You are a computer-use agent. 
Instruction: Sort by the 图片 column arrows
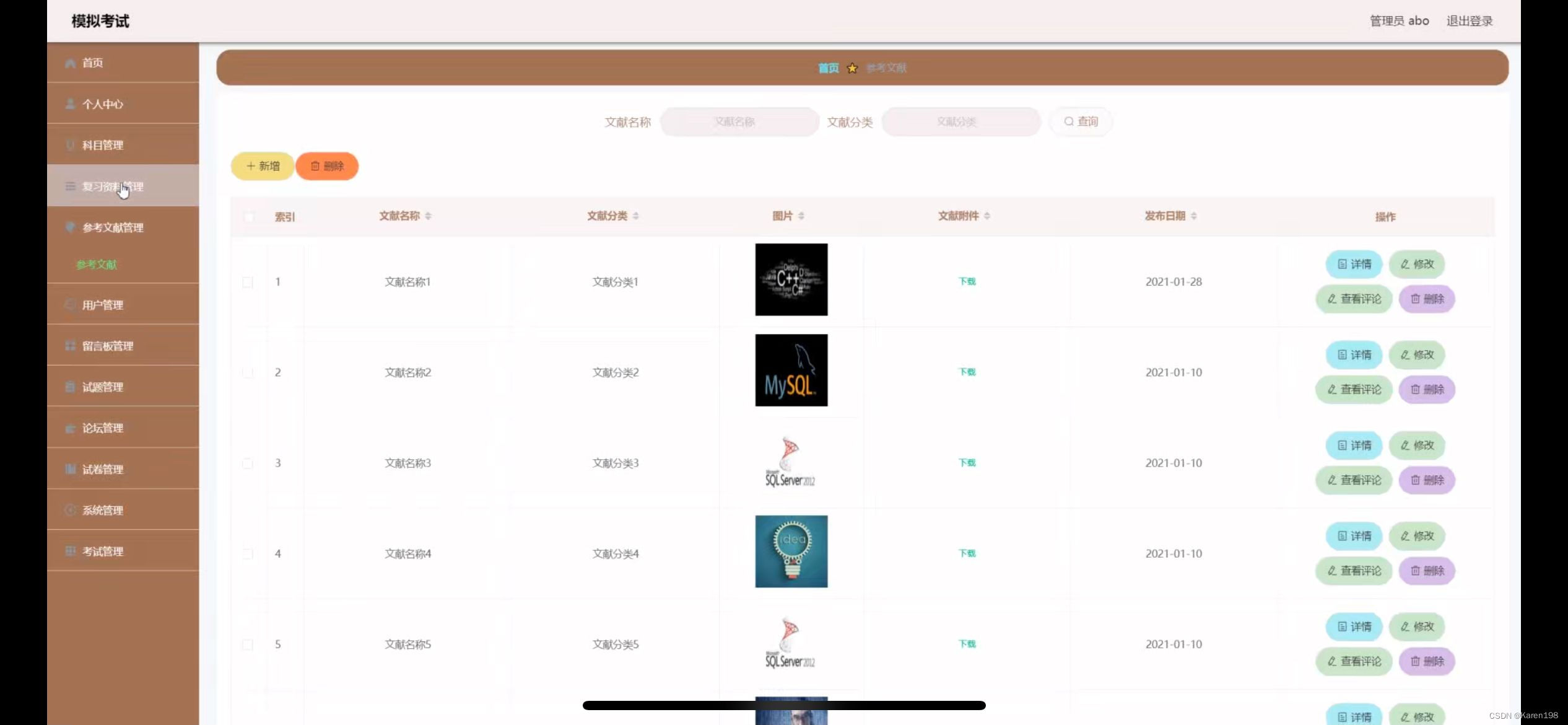[801, 216]
